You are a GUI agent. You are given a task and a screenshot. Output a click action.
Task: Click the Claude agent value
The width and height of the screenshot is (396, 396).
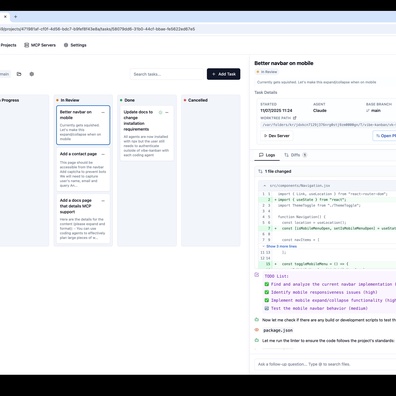320,110
